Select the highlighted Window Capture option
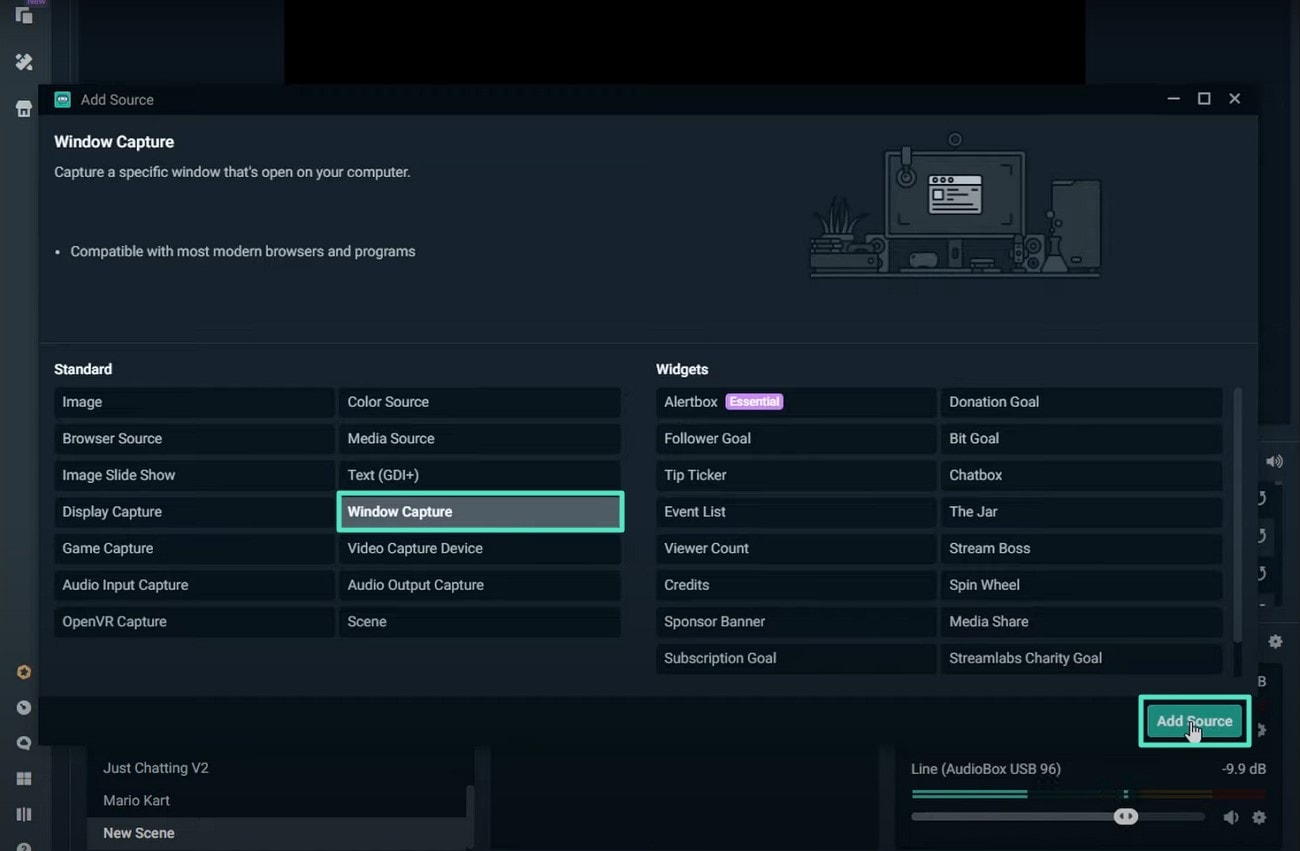Screen dimensions: 1300x851 [480, 512]
